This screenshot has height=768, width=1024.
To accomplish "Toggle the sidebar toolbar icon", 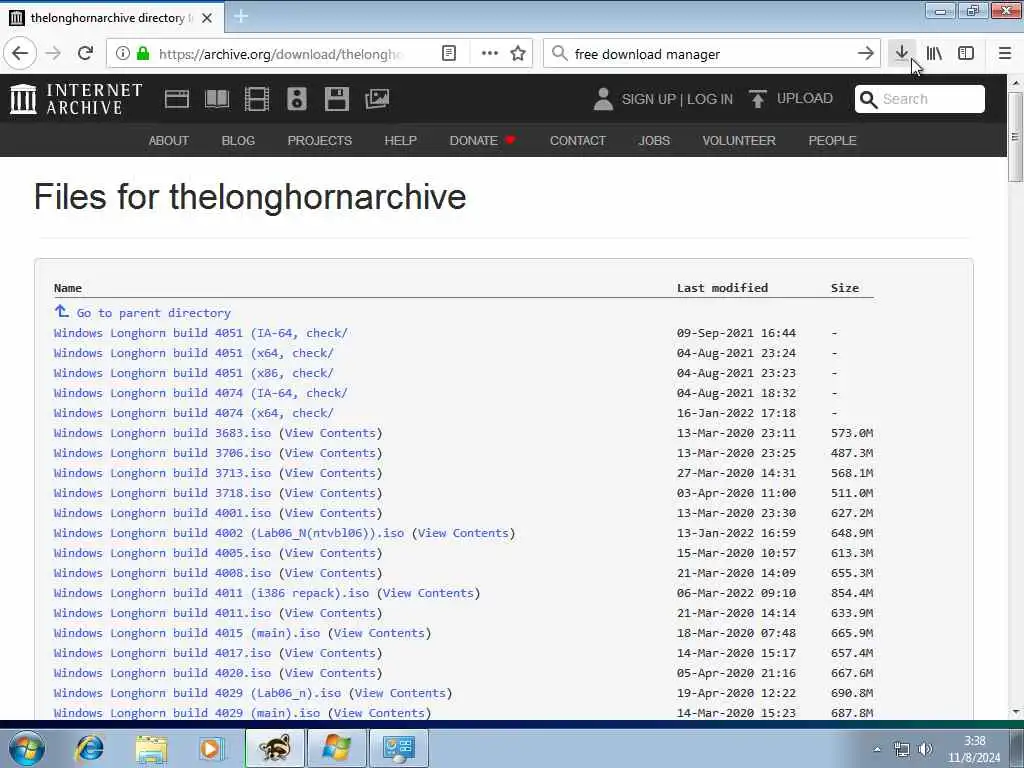I will click(x=966, y=54).
